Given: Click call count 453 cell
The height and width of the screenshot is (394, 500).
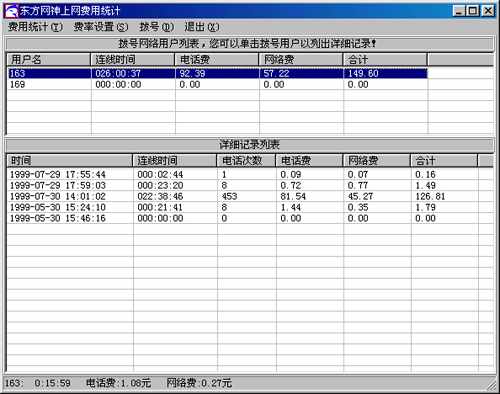Looking at the screenshot, I should [229, 196].
